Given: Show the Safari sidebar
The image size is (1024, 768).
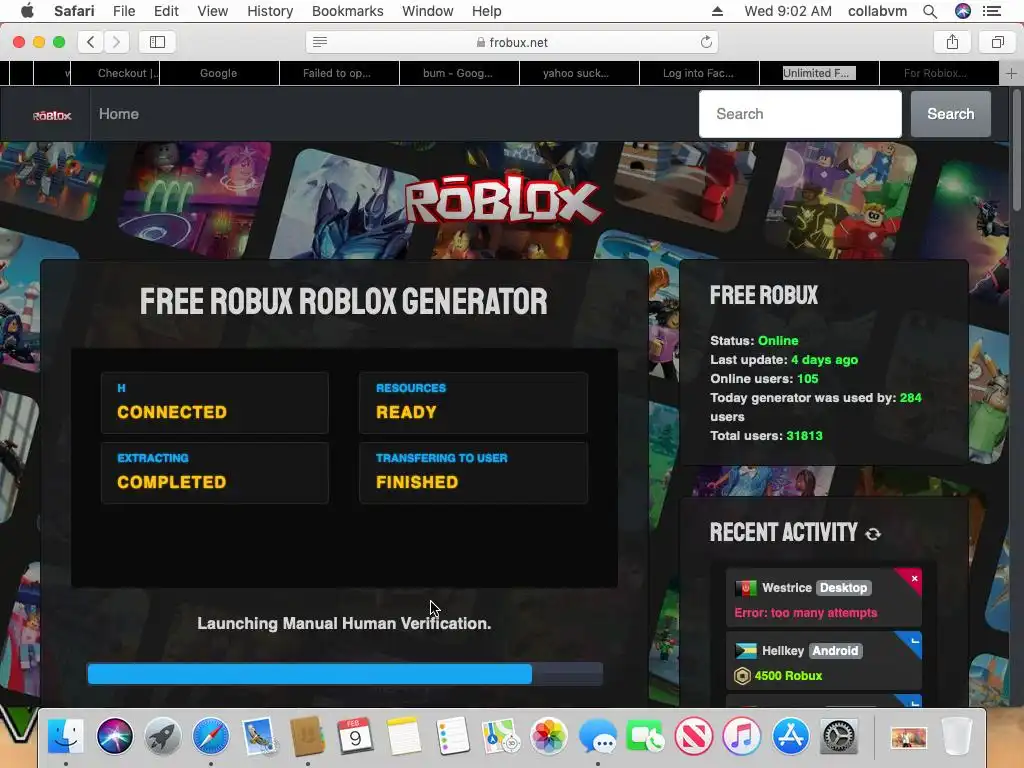Looking at the screenshot, I should pos(157,42).
